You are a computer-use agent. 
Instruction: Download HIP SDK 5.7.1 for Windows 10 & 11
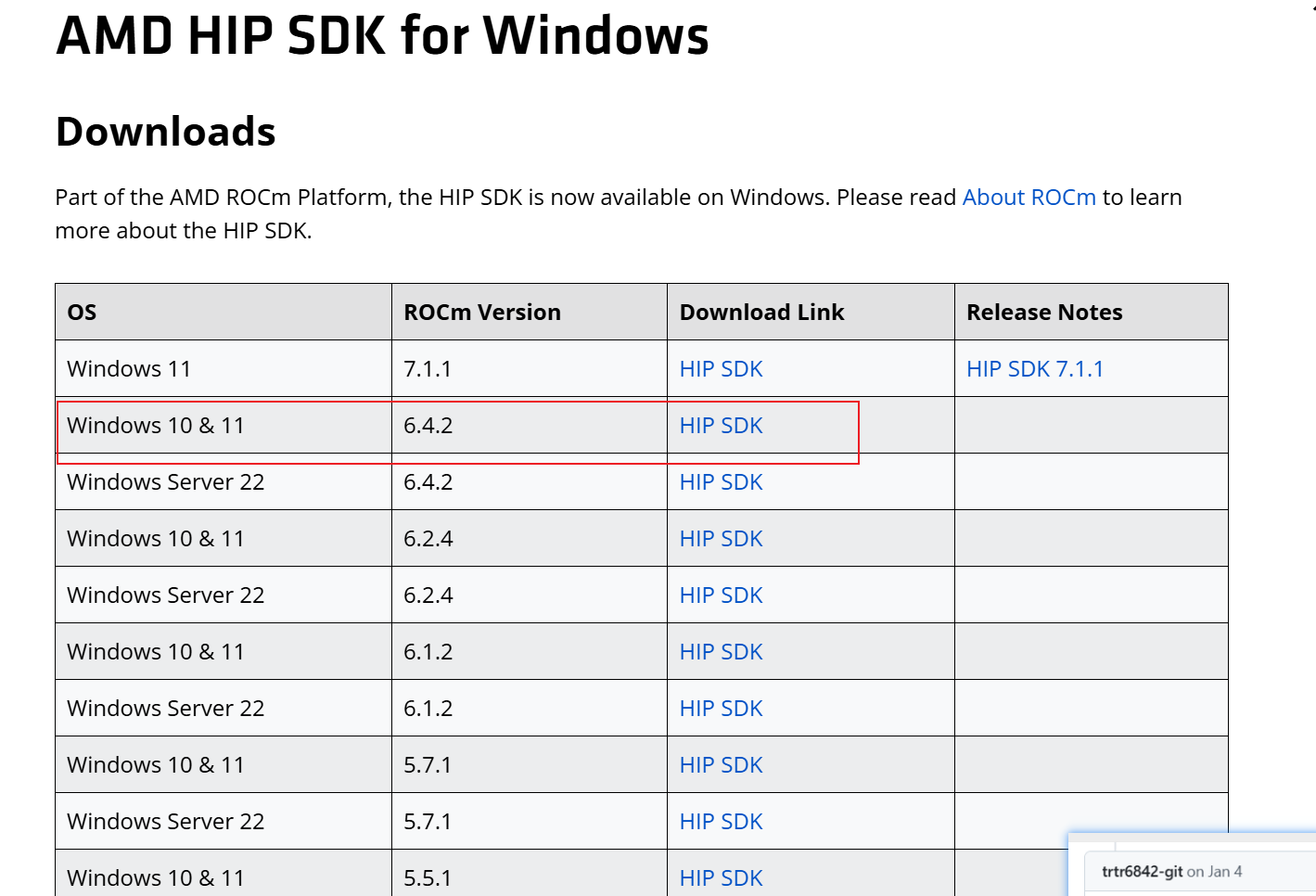click(x=721, y=765)
